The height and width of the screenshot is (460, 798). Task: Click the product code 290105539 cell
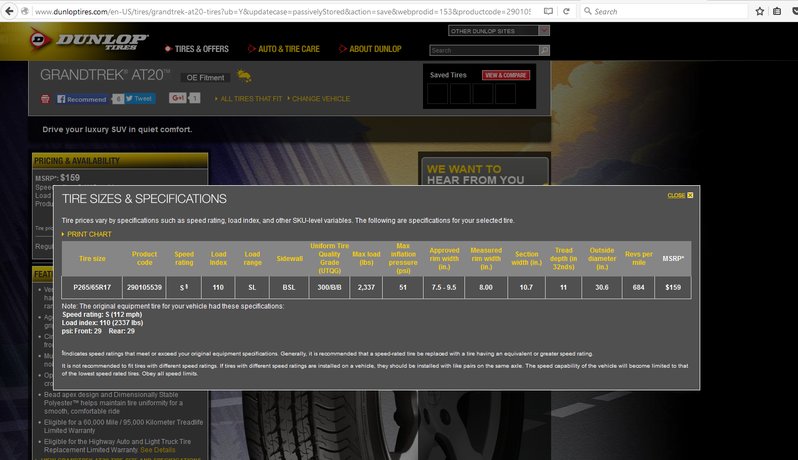145,288
